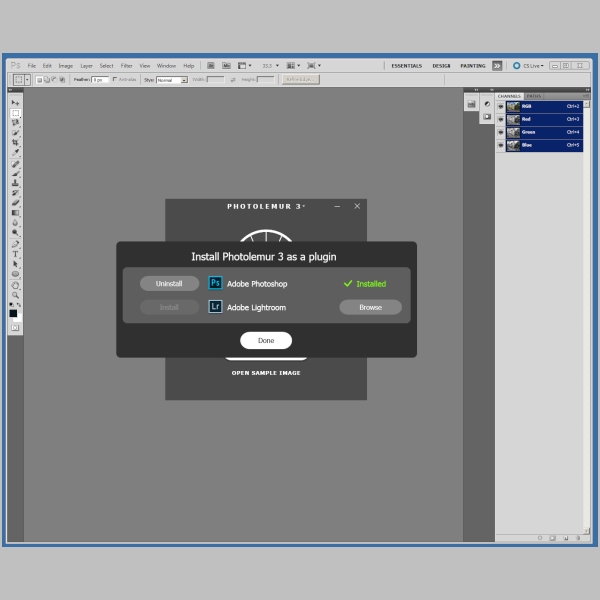Select the Lasso tool
This screenshot has height=600, width=600.
15,123
